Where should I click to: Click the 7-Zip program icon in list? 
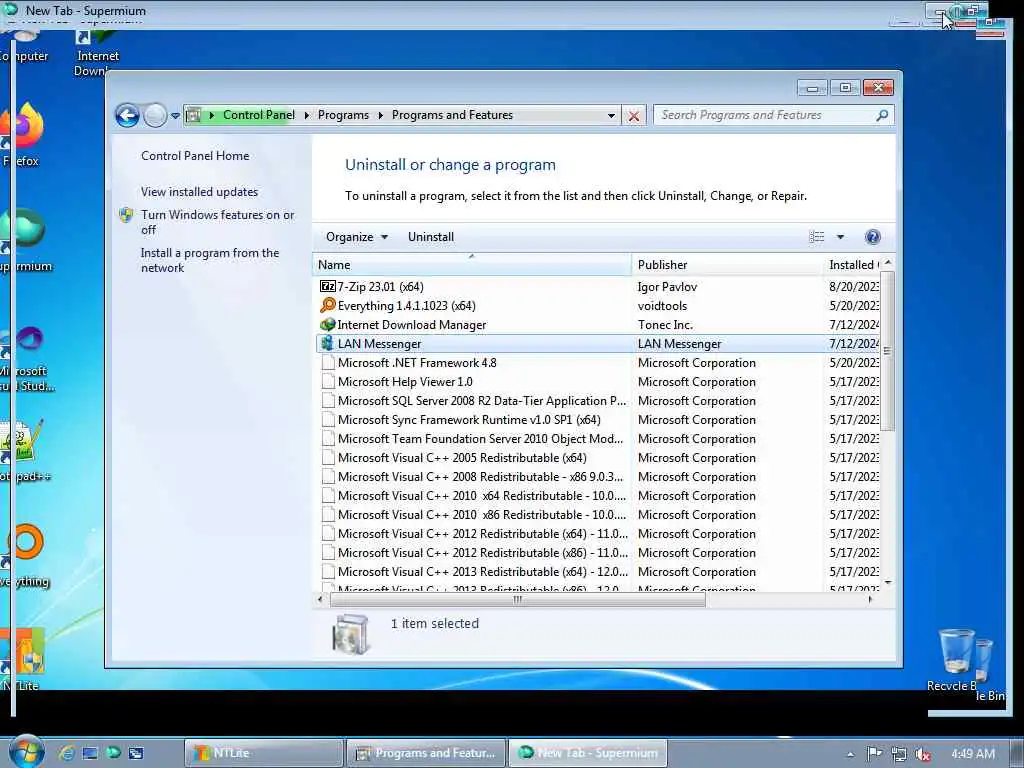pyautogui.click(x=327, y=286)
